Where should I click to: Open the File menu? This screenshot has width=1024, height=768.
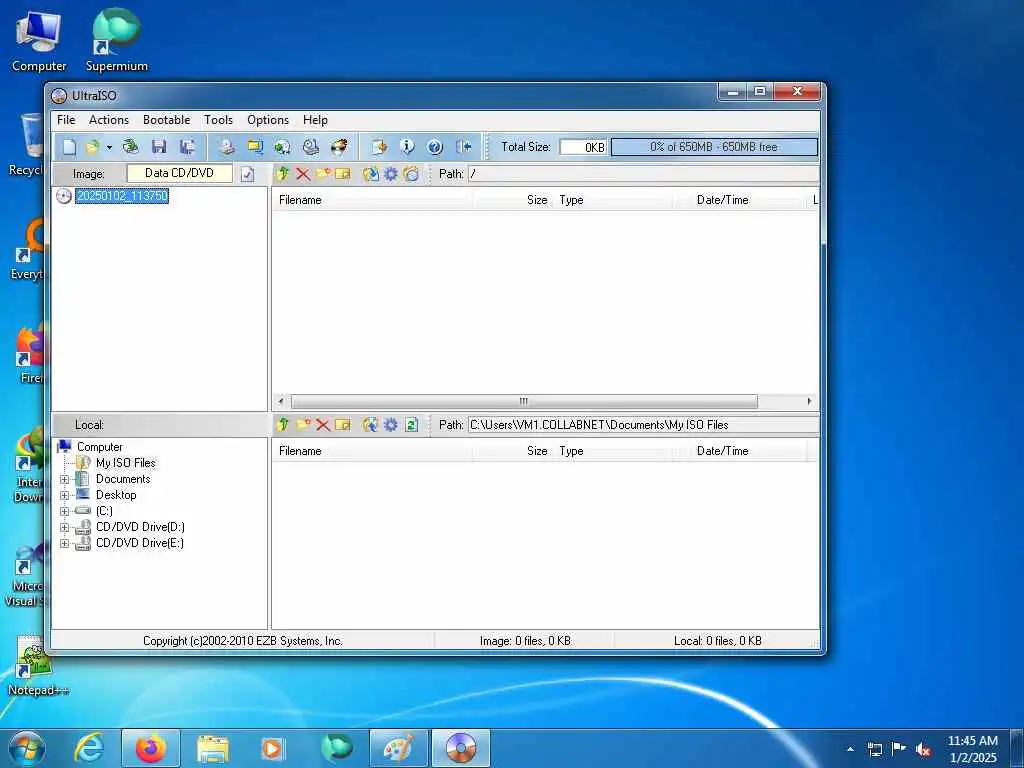click(66, 120)
